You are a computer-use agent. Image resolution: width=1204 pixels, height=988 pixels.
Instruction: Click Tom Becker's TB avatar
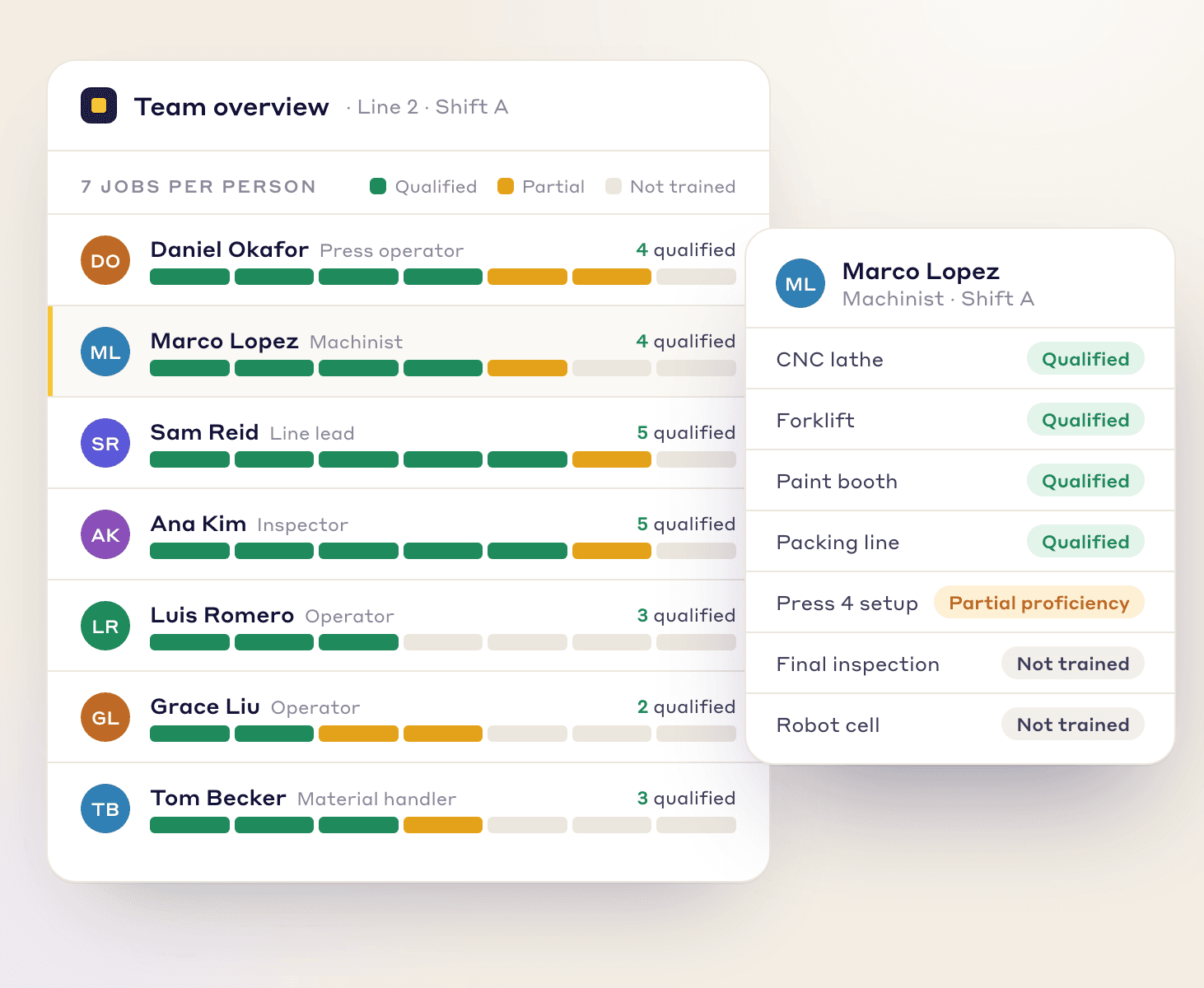pos(105,809)
